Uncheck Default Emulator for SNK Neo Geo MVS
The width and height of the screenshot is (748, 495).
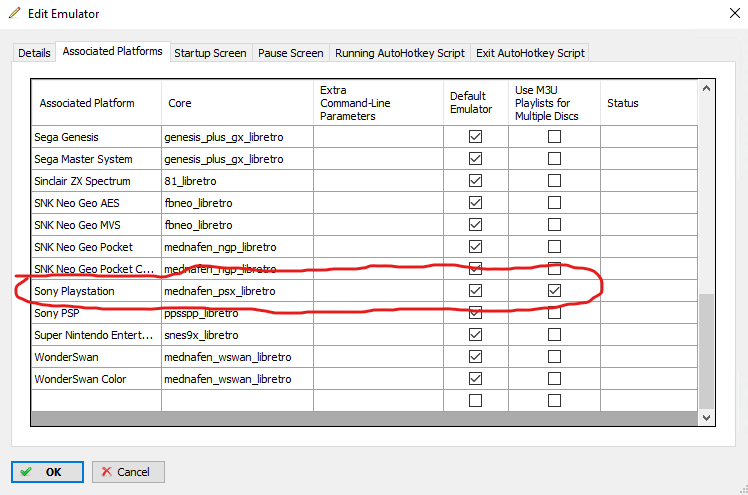(475, 225)
